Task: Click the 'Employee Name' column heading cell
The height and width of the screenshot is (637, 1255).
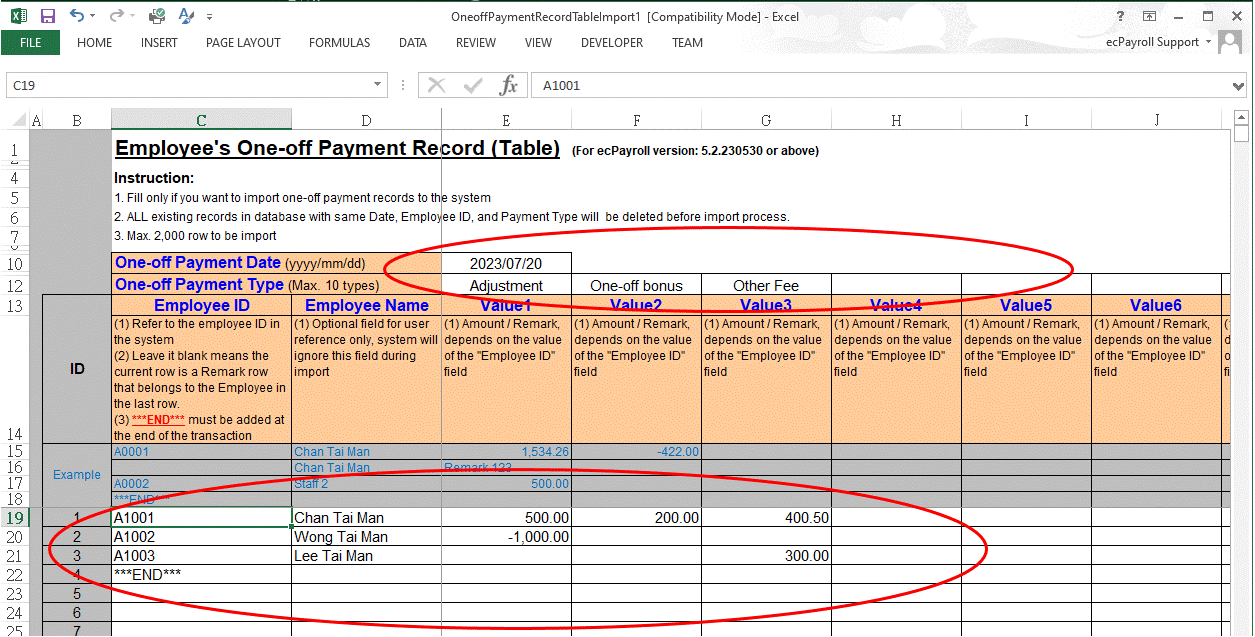Action: coord(366,305)
